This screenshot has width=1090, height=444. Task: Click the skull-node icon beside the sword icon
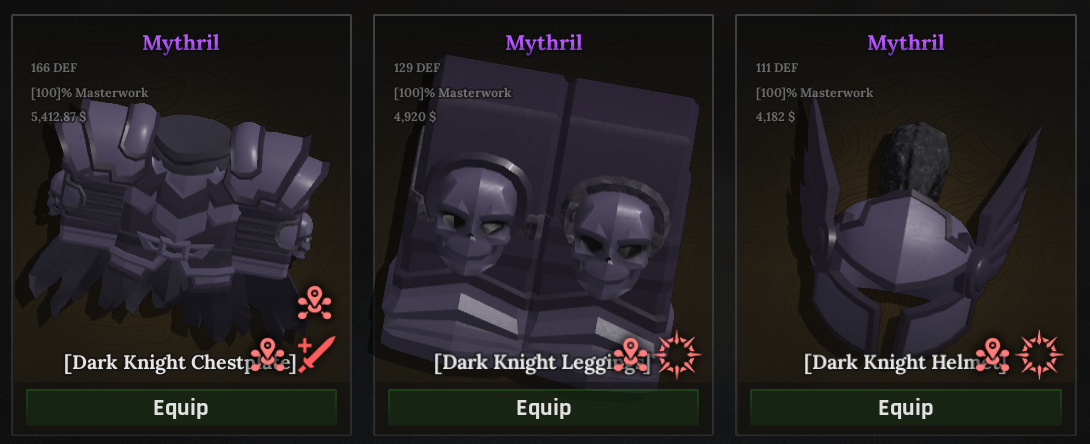268,354
